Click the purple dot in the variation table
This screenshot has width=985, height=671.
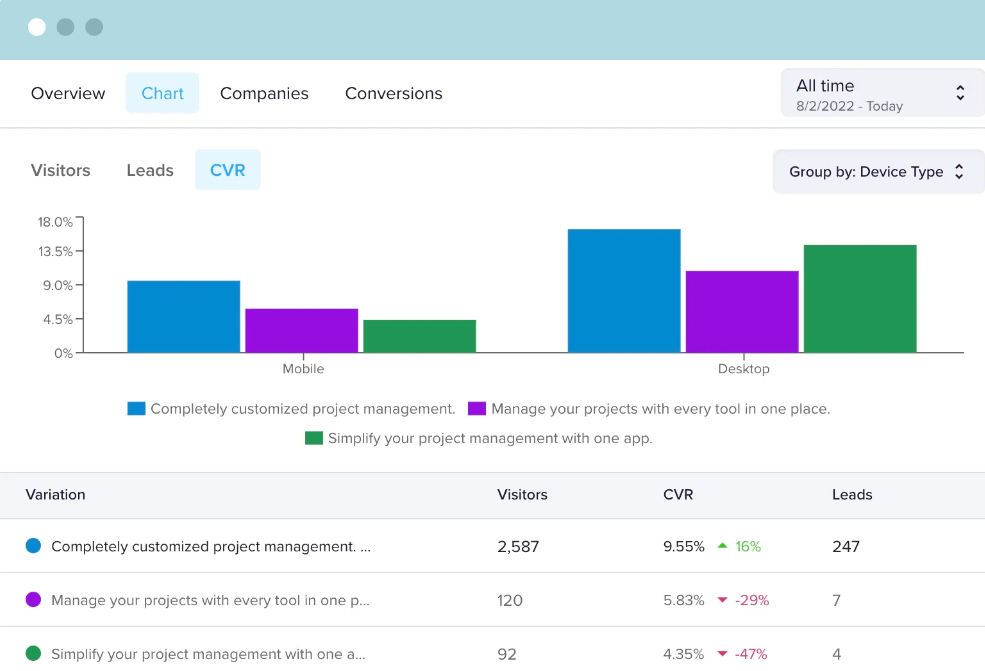click(x=33, y=600)
